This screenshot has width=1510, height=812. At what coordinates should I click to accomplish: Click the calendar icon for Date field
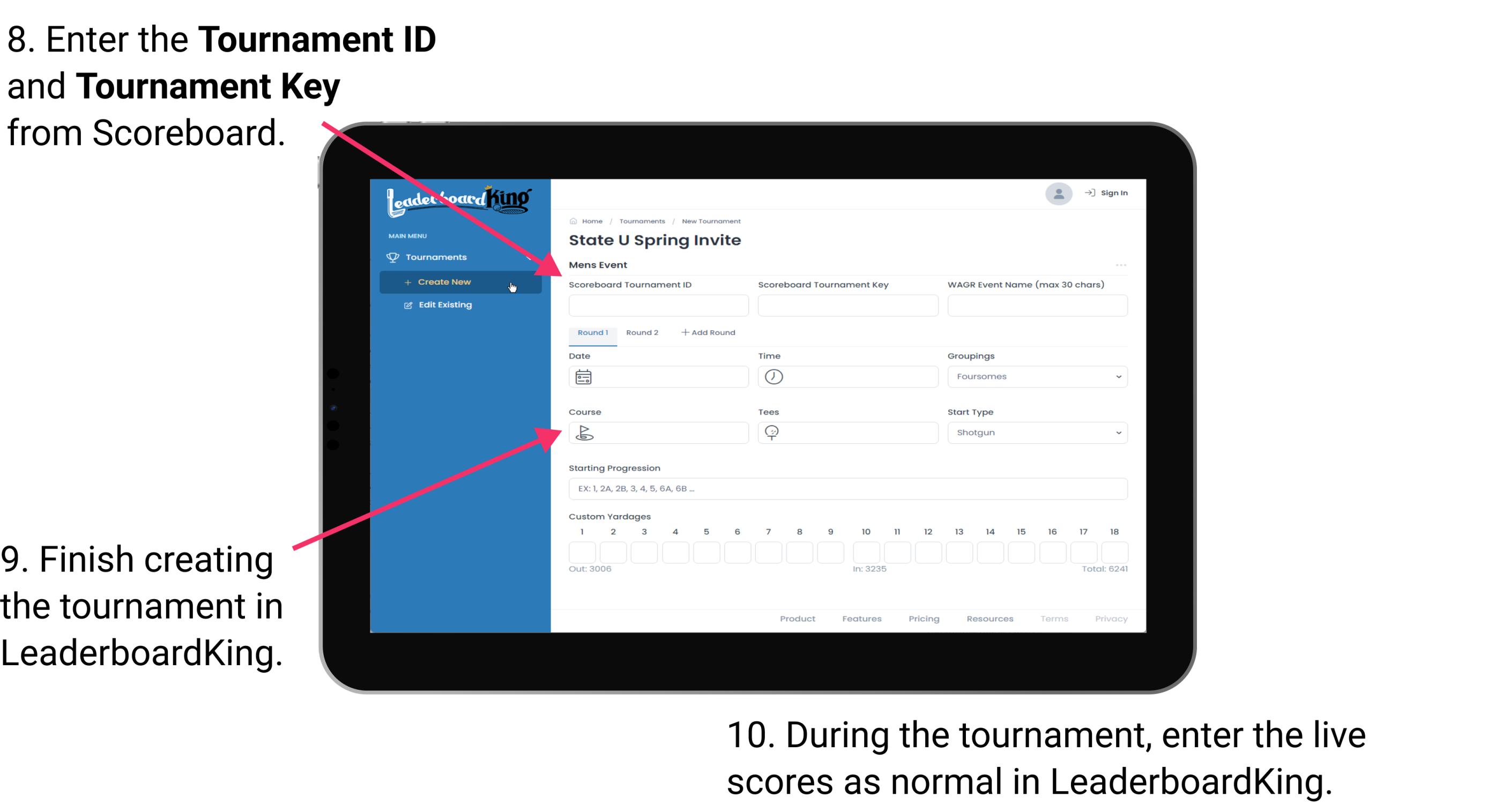click(583, 377)
